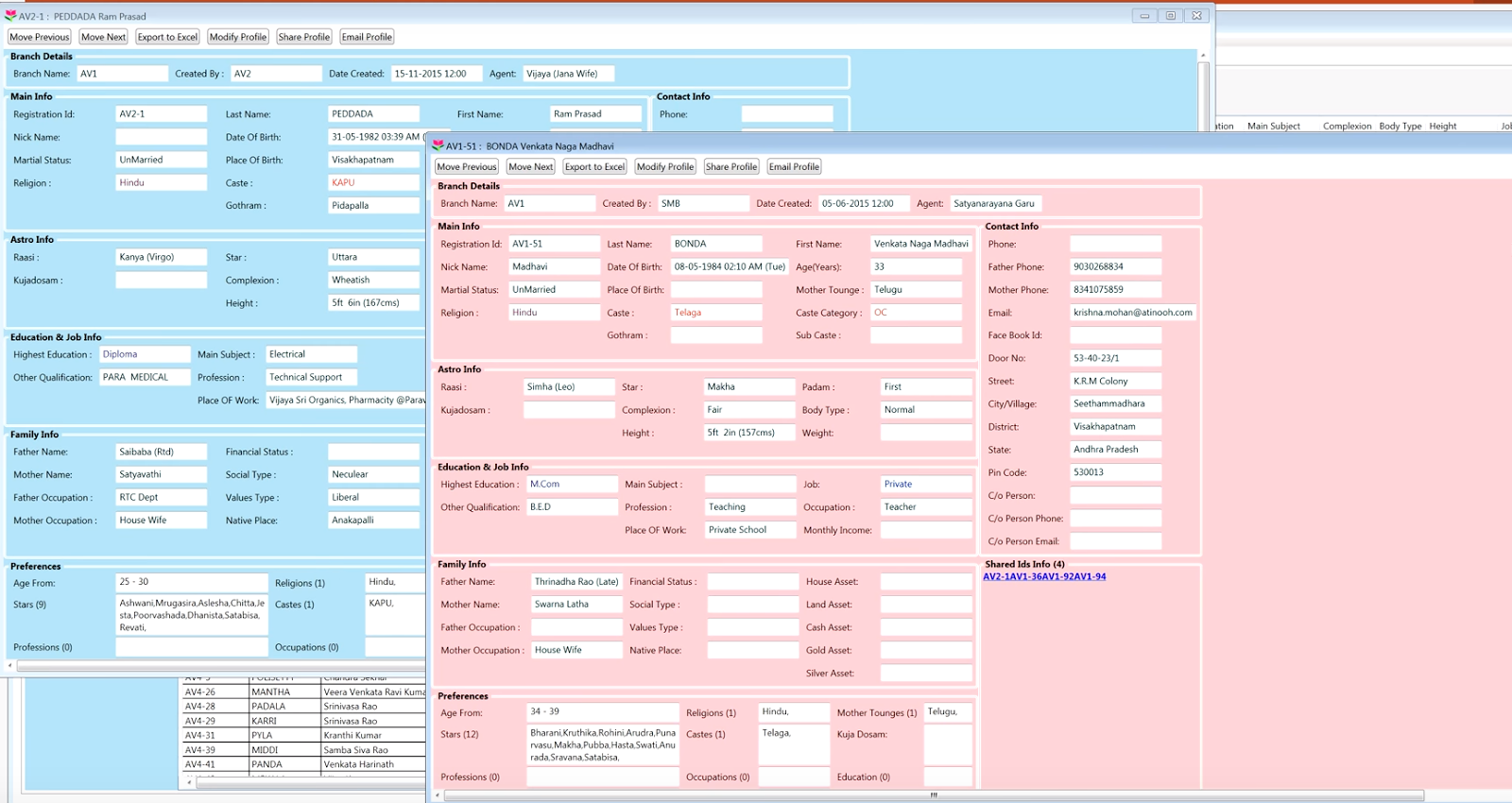Click Share Profile in the AV1-51 window
The image size is (1512, 803).
click(730, 166)
